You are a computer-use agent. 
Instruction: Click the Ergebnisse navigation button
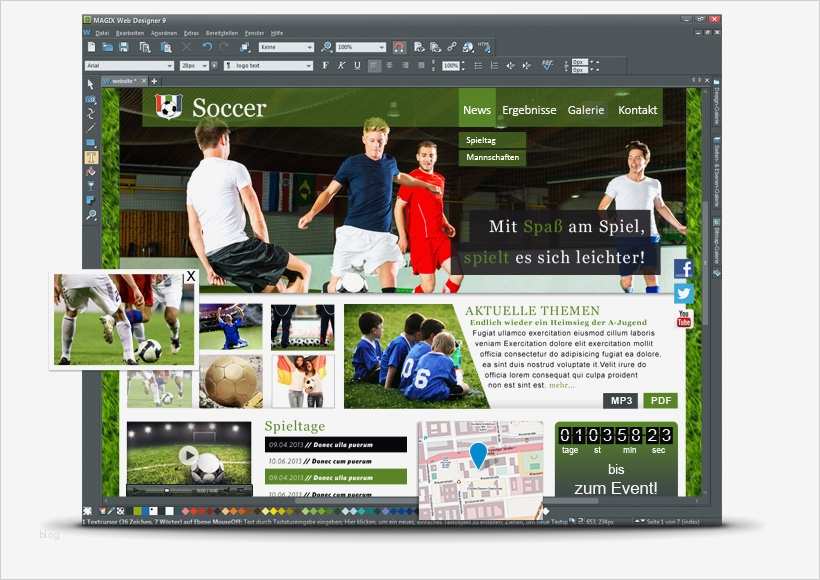(529, 110)
